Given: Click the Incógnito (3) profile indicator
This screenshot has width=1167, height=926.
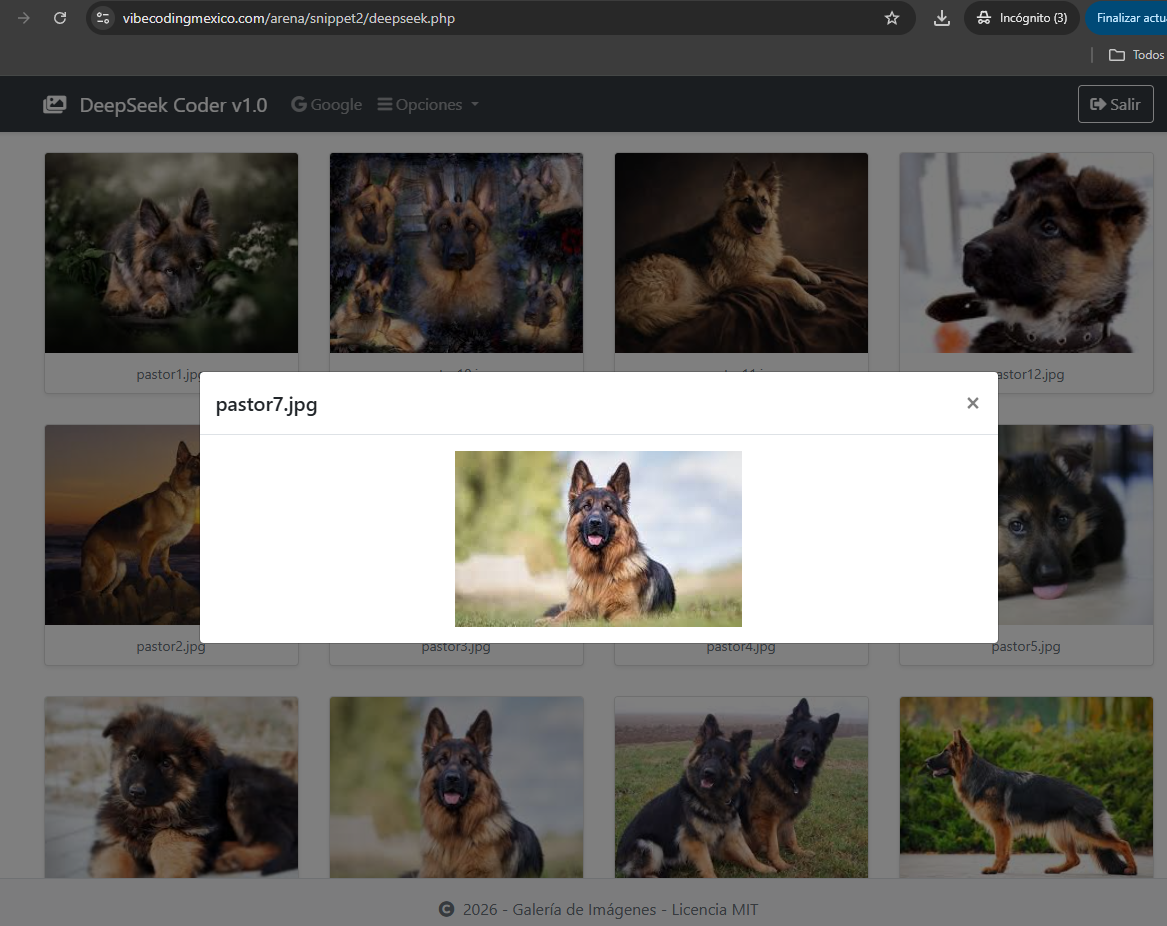Looking at the screenshot, I should coord(1021,18).
